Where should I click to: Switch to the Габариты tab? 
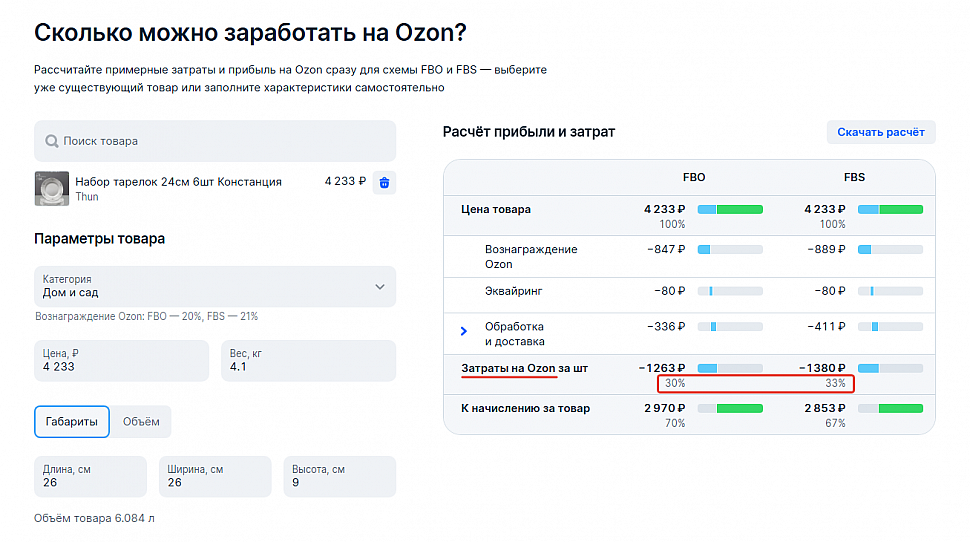point(72,421)
